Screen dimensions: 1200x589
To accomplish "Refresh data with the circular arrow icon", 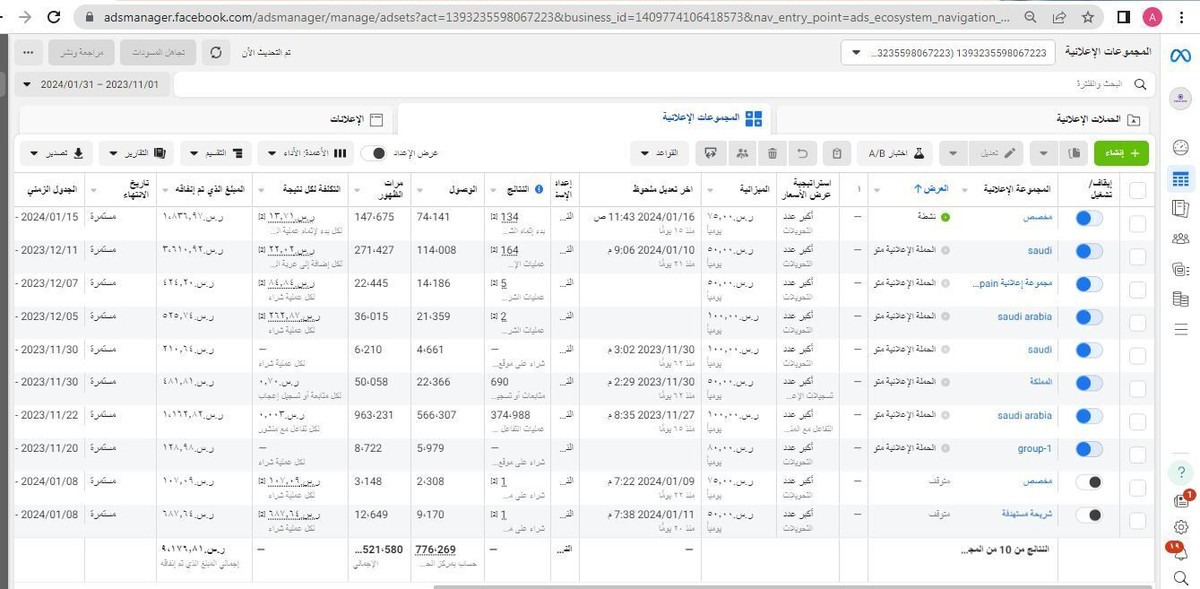I will tap(216, 52).
